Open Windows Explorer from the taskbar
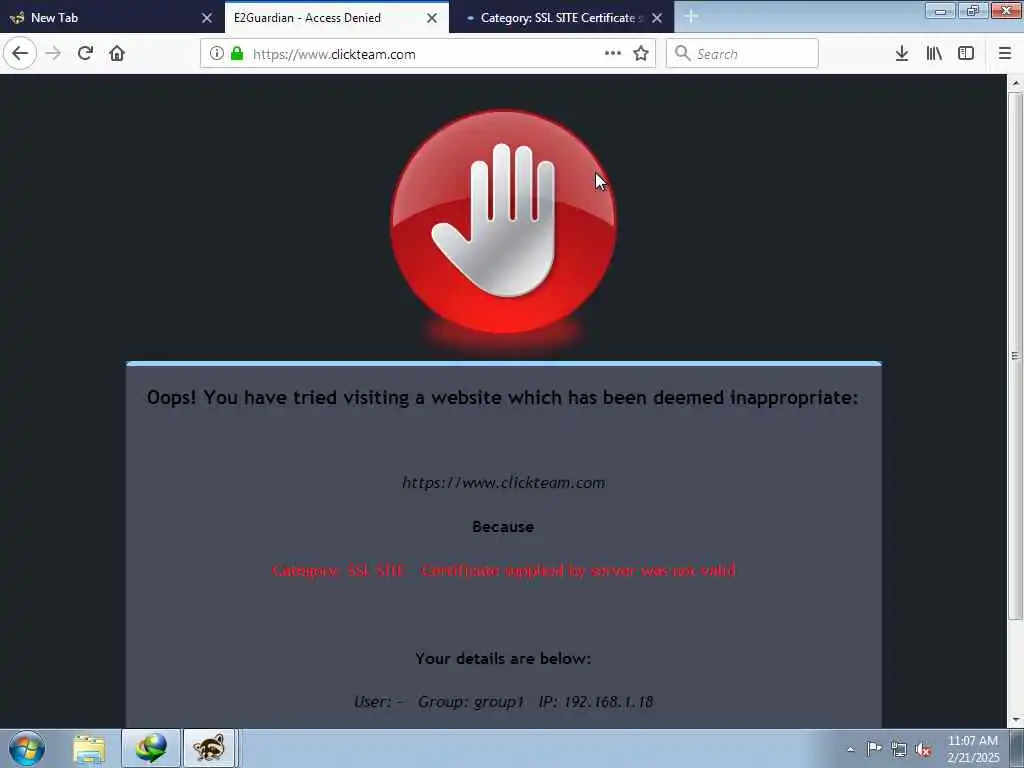This screenshot has height=768, width=1024. tap(89, 748)
